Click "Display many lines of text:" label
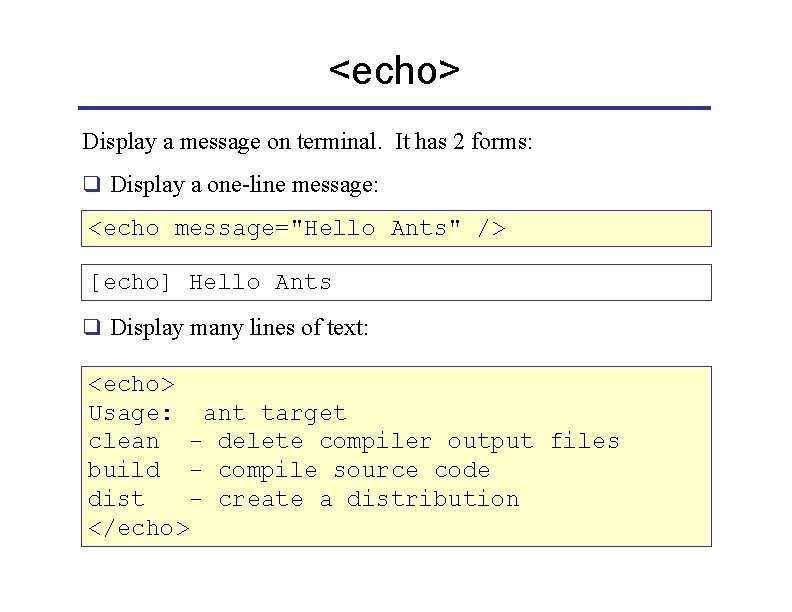792x612 pixels. tap(239, 328)
